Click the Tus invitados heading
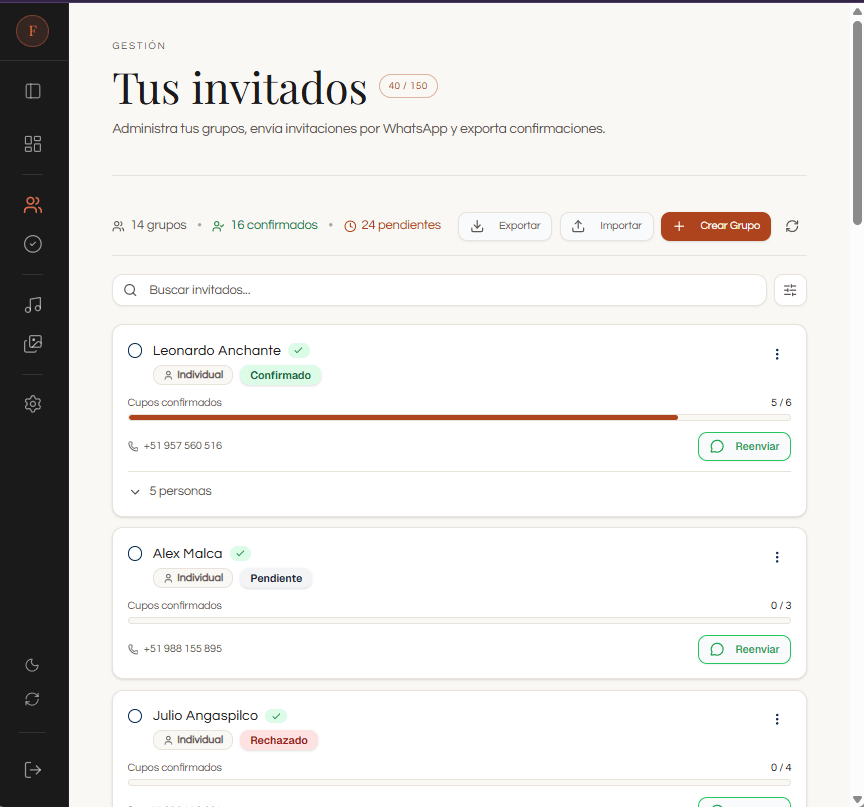 pos(240,88)
